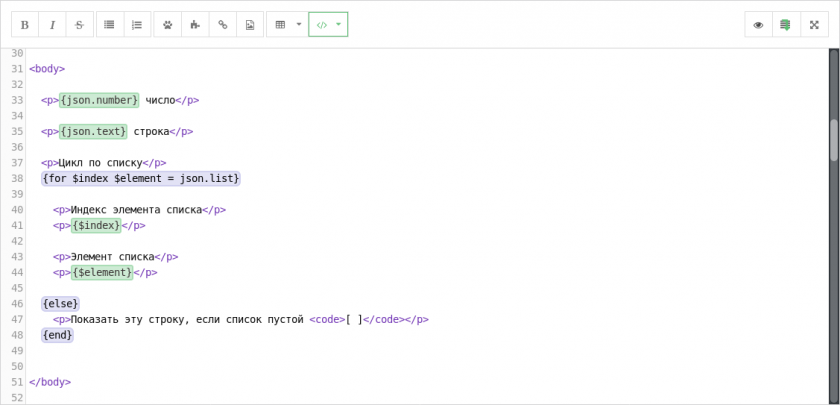Click the puzzle piece toolbar icon
The image size is (840, 405).
click(x=195, y=25)
